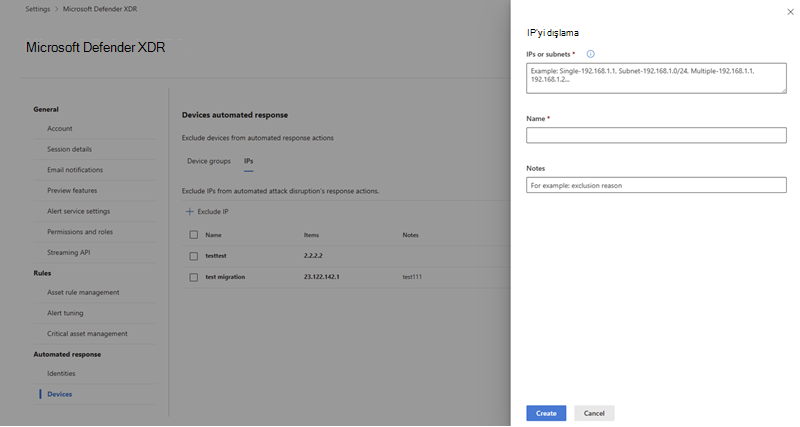Click the Create button
The height and width of the screenshot is (427, 800).
546,413
